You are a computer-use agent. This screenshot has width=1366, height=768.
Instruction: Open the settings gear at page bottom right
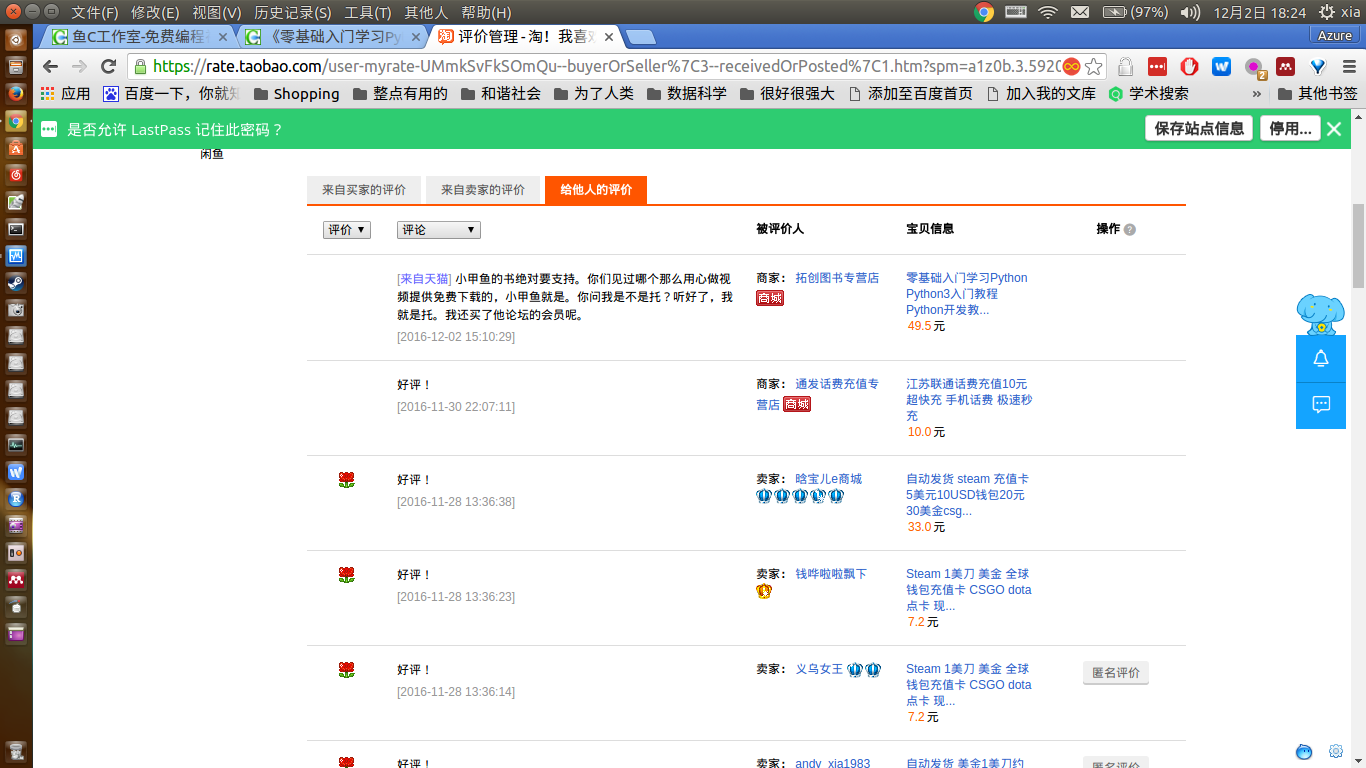1335,751
